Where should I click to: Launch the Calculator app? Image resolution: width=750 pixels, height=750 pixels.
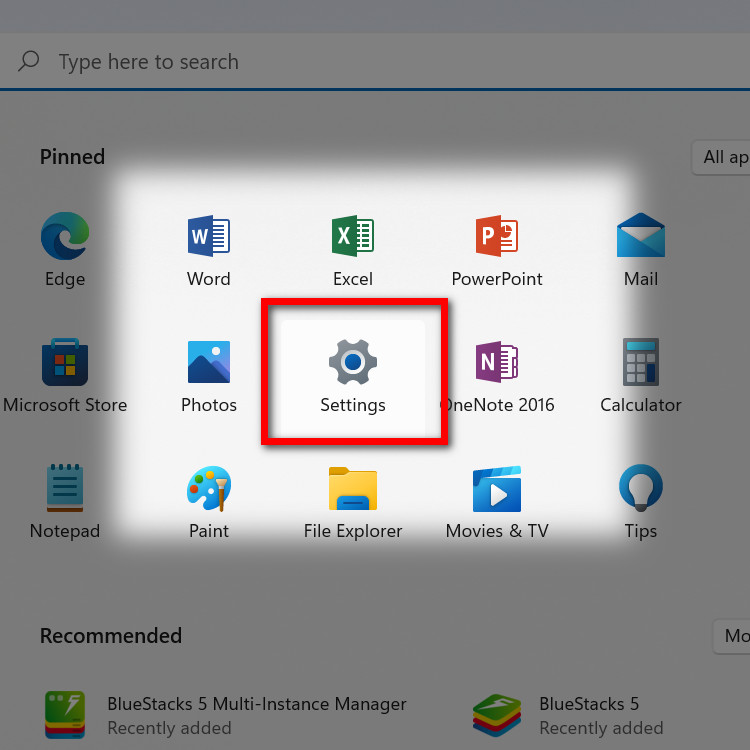tap(640, 376)
